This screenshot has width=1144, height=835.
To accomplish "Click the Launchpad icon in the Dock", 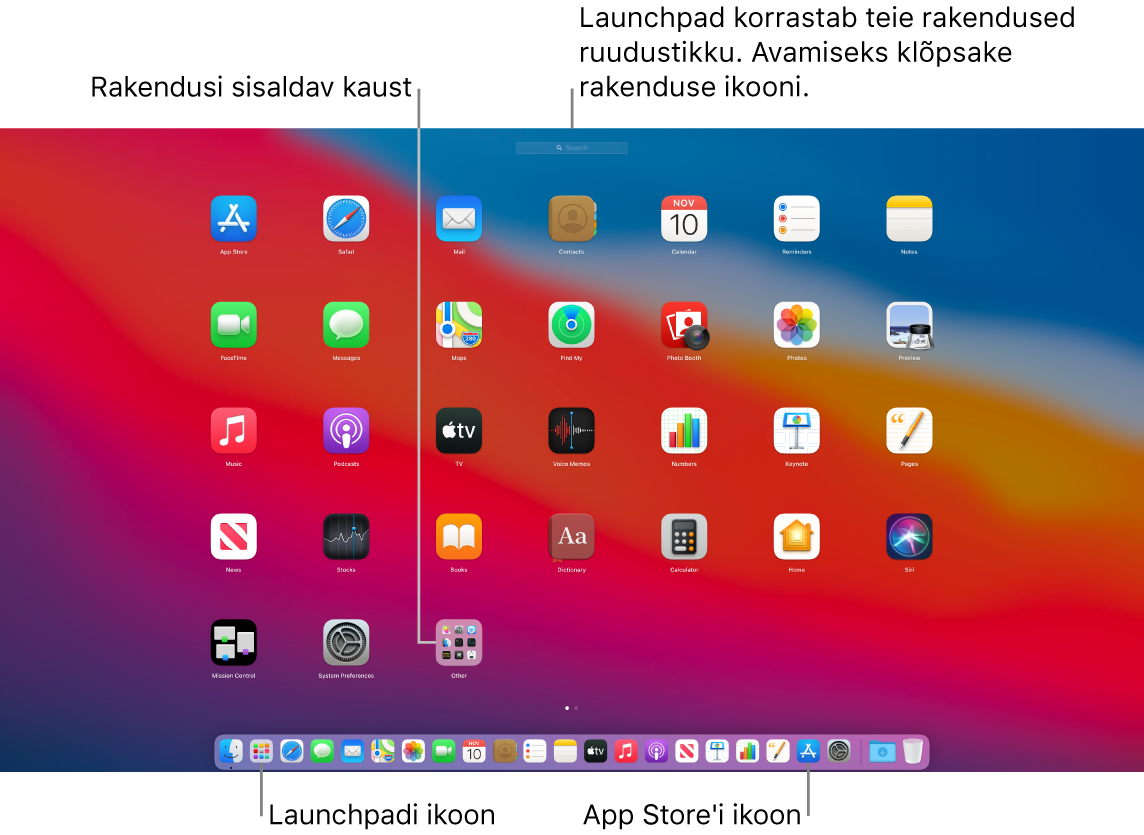I will coord(261,750).
